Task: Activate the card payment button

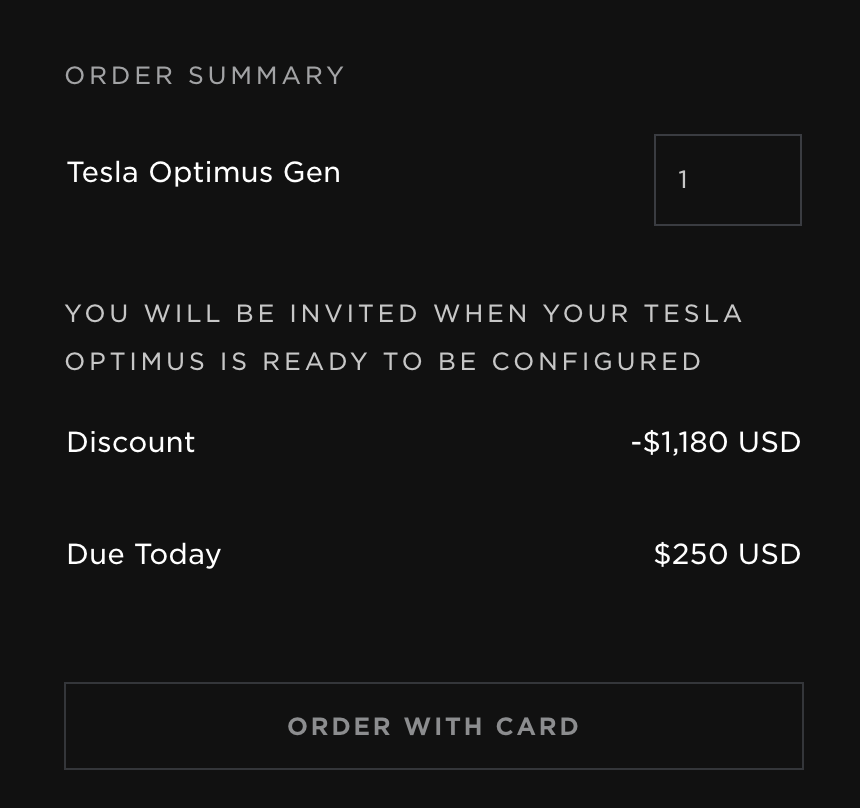Action: coord(433,726)
